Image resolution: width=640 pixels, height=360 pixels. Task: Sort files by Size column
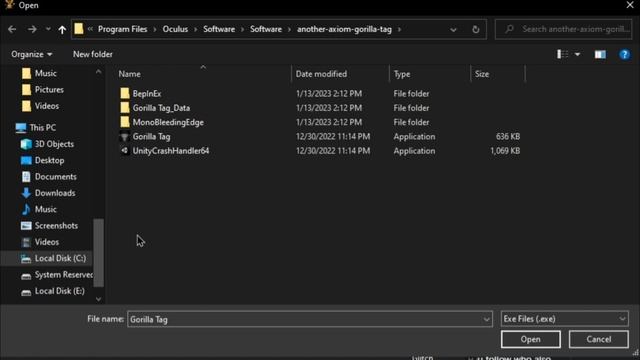pyautogui.click(x=482, y=74)
